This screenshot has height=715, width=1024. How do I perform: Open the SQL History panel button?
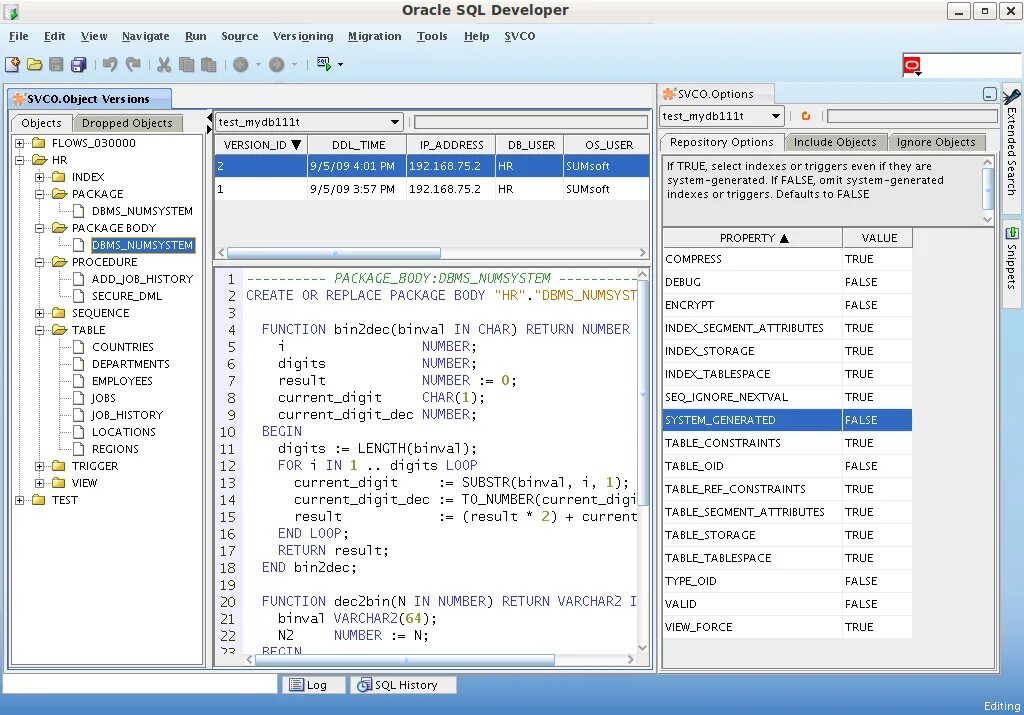[x=405, y=685]
